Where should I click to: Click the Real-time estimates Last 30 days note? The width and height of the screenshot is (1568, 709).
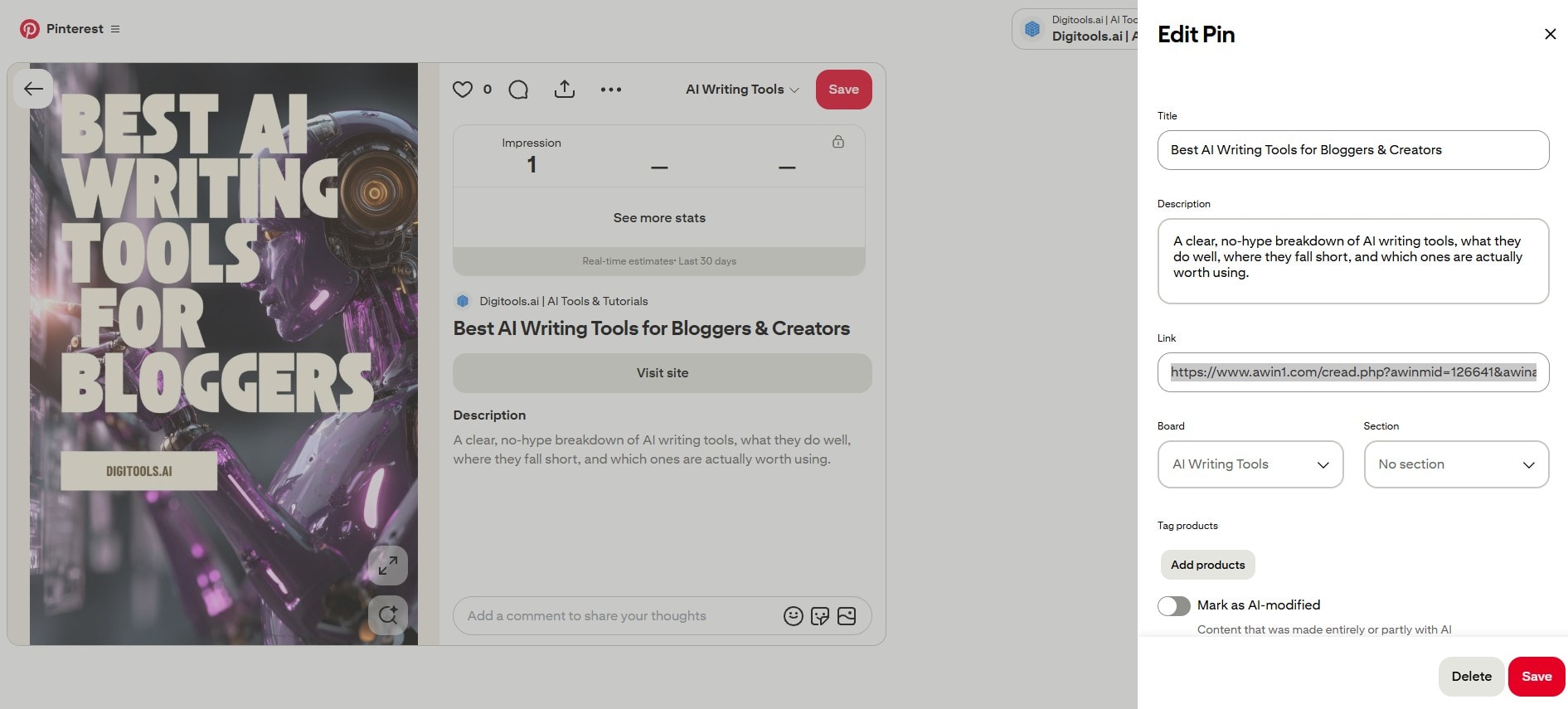pyautogui.click(x=659, y=261)
